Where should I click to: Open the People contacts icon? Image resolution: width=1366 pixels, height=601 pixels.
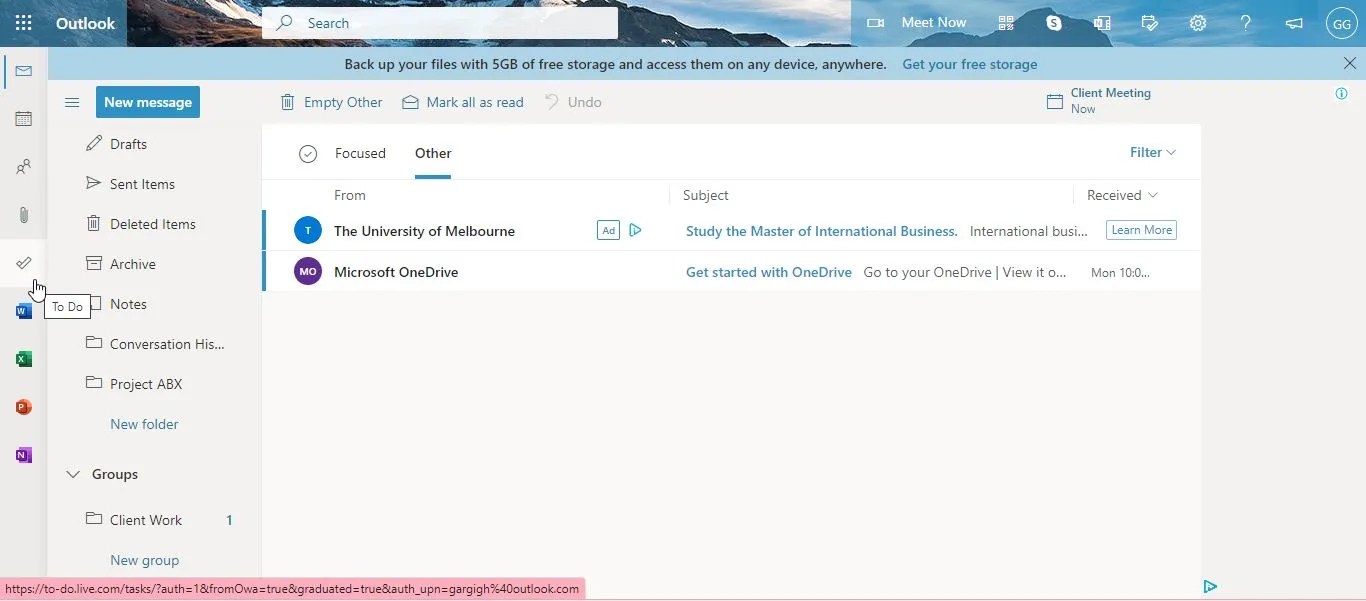[x=24, y=167]
